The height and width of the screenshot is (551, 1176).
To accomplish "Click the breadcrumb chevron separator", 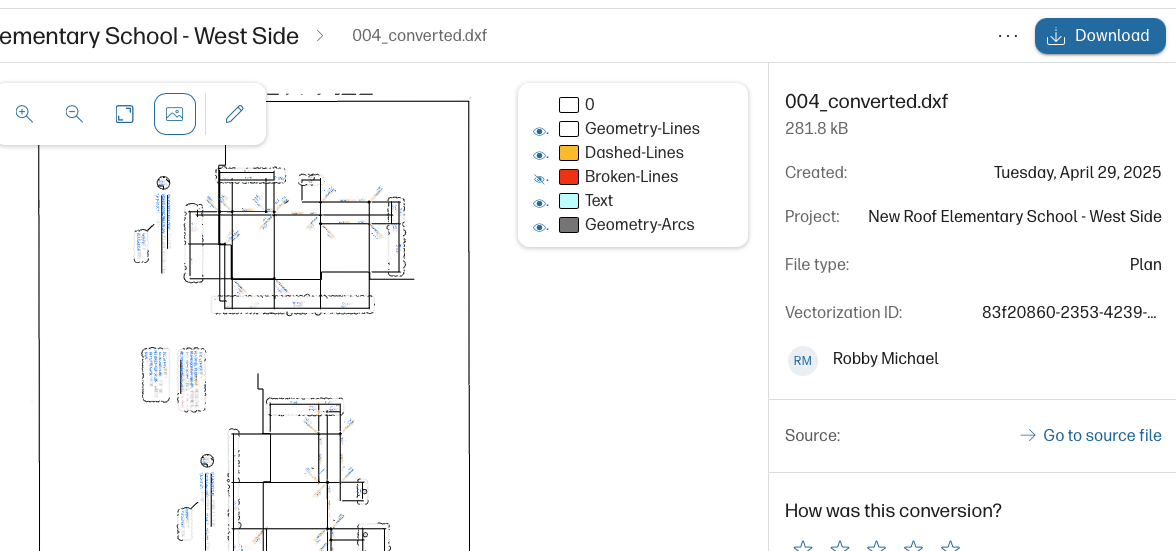I will point(320,36).
